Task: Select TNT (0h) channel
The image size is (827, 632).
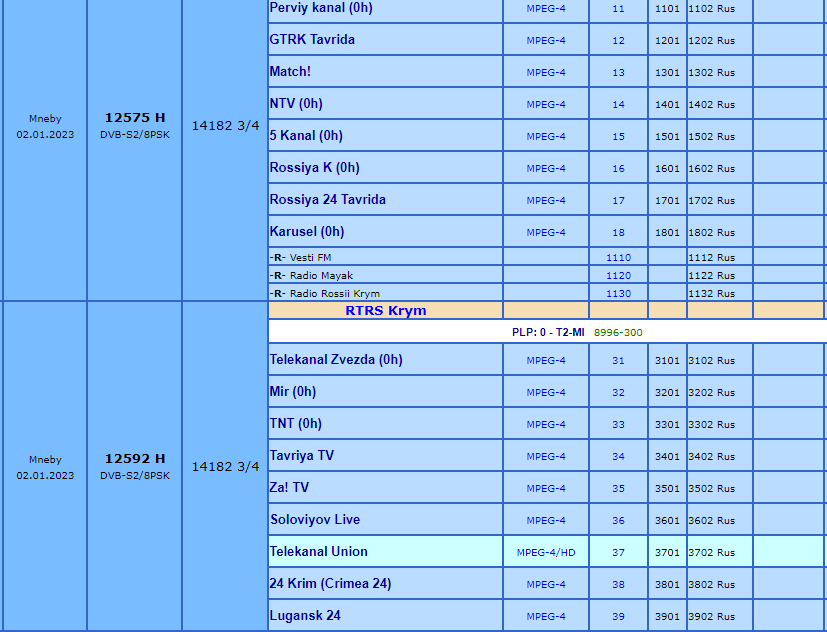Action: pos(295,424)
